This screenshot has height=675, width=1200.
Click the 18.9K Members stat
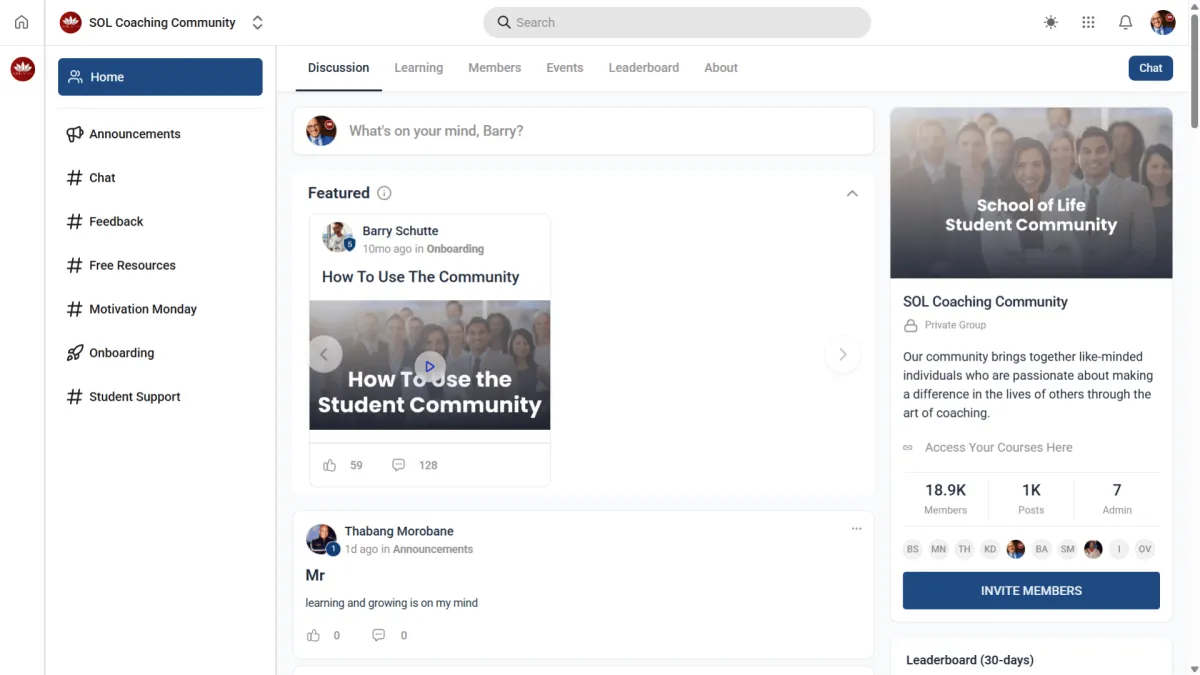pyautogui.click(x=945, y=499)
